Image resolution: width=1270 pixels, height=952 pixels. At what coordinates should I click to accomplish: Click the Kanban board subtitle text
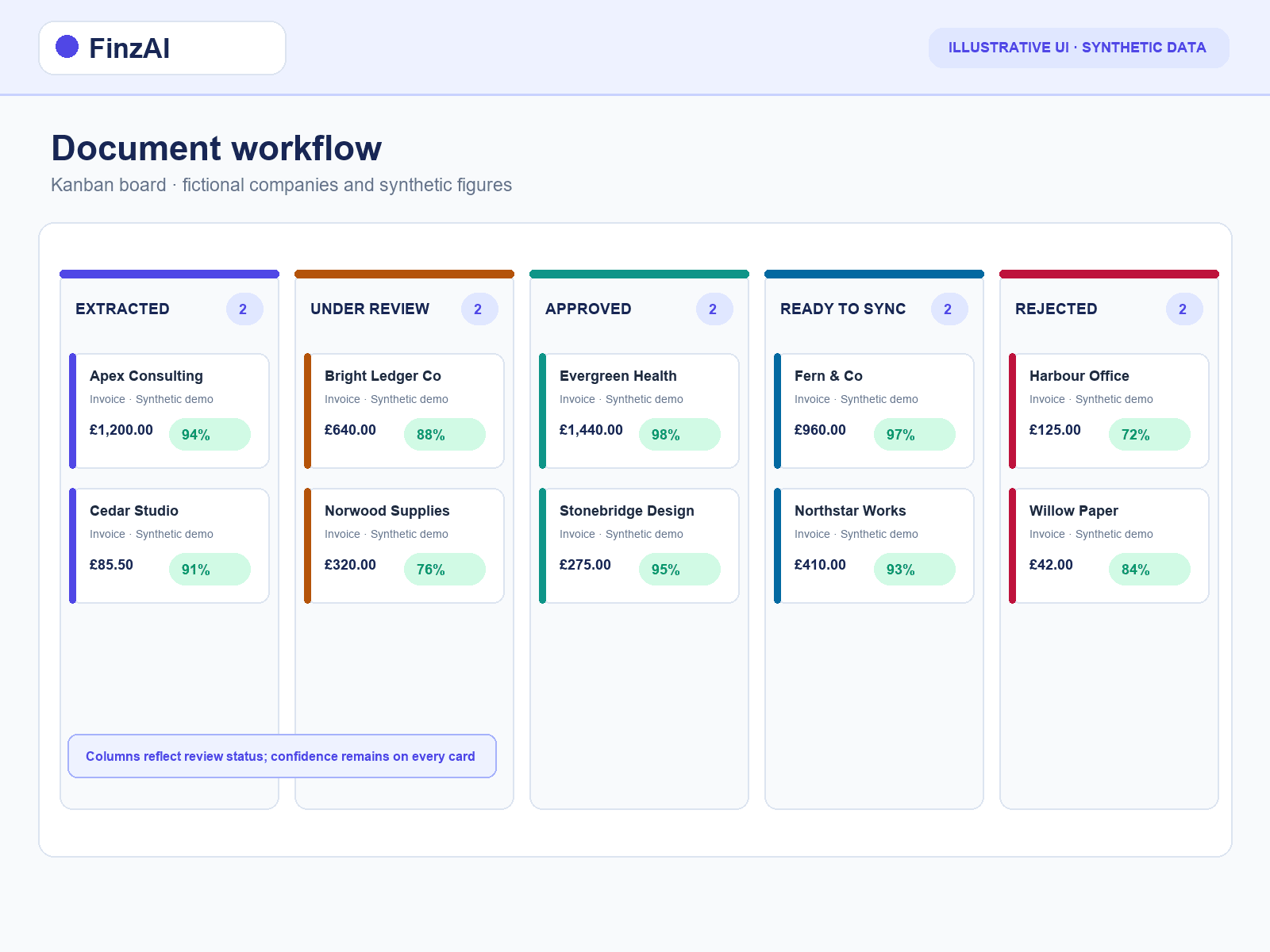pyautogui.click(x=281, y=185)
